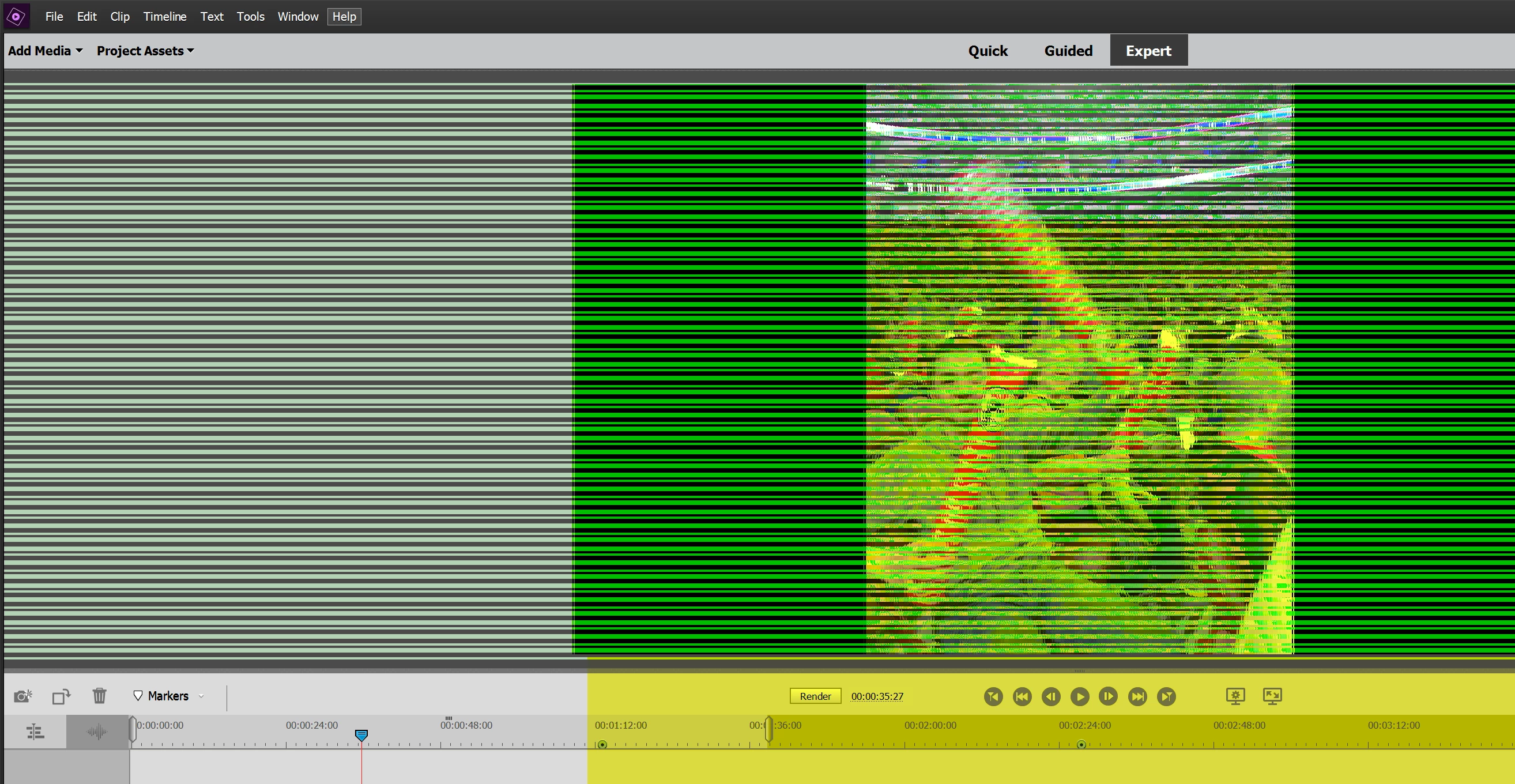This screenshot has width=1515, height=784.
Task: Expand the Project Assets dropdown
Action: click(x=145, y=51)
